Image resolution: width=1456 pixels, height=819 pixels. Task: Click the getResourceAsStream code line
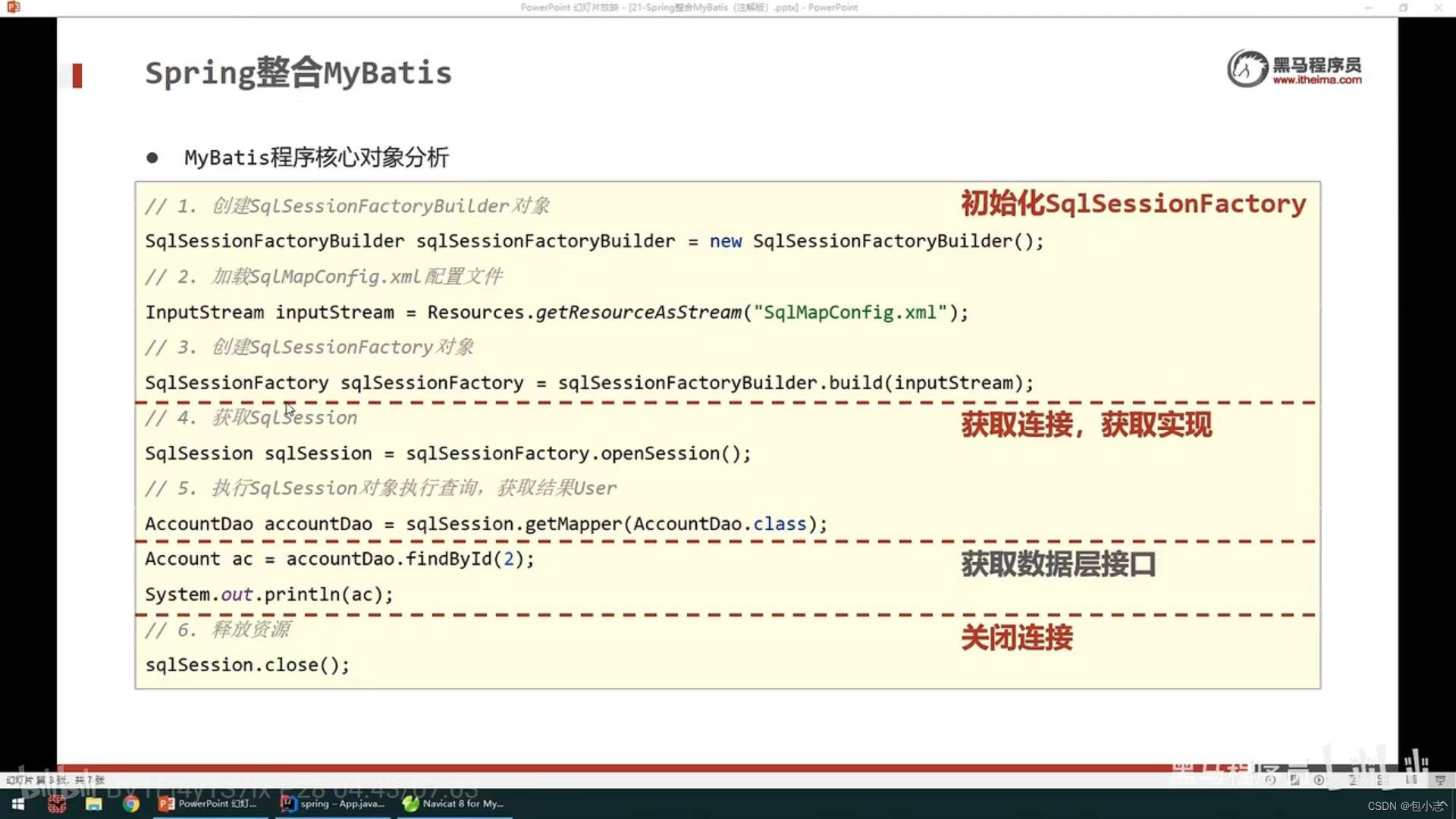pos(557,312)
